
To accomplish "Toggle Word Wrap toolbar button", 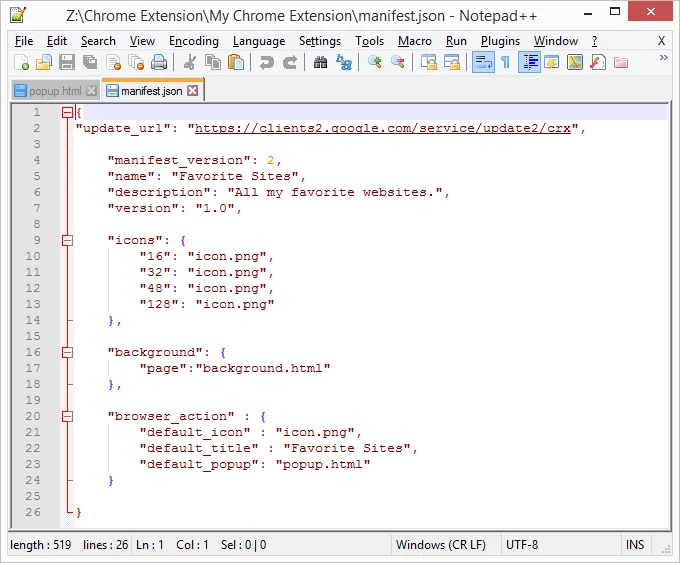I will click(483, 62).
